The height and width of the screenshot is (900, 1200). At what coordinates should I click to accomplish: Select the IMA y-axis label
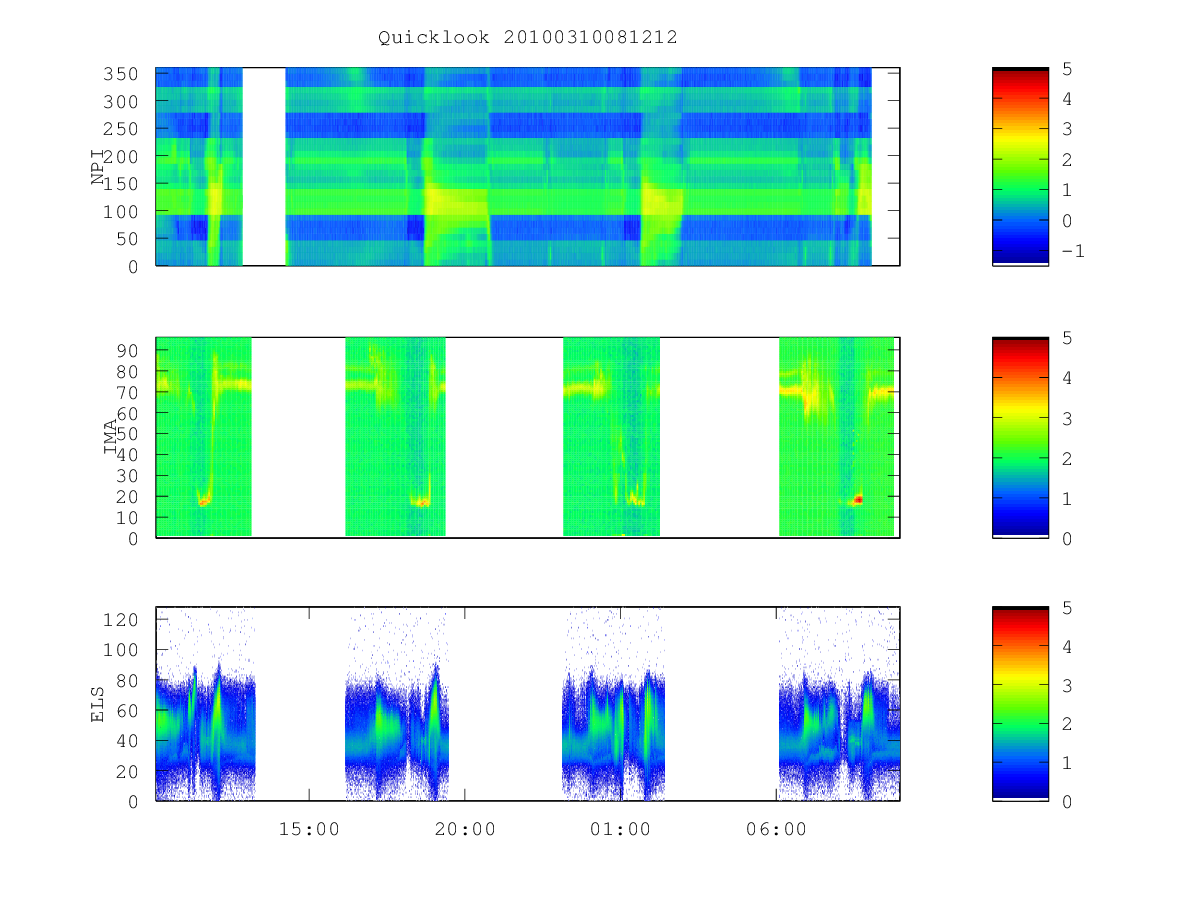click(x=111, y=438)
